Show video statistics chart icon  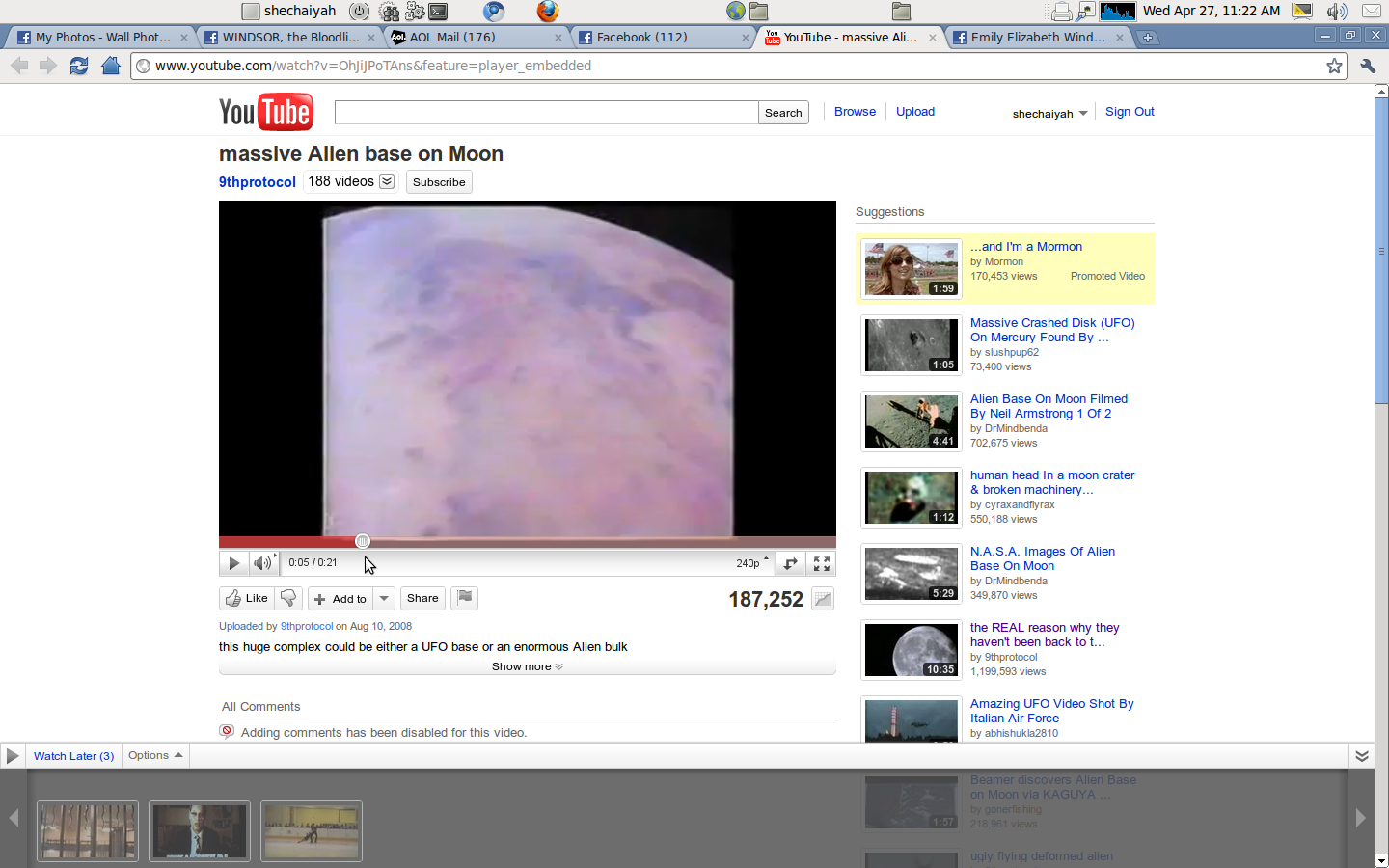tap(822, 600)
